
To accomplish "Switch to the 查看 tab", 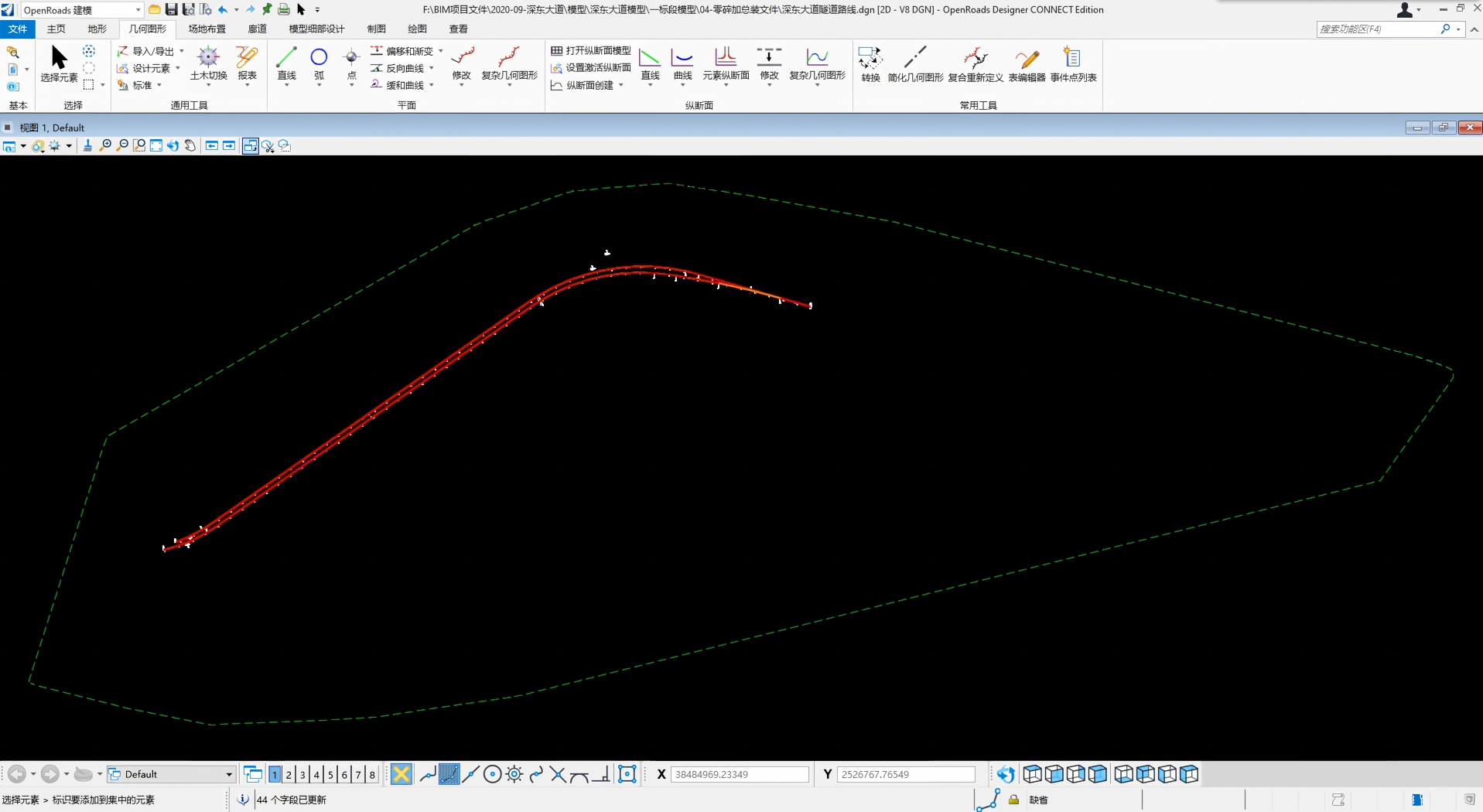I will 459,29.
